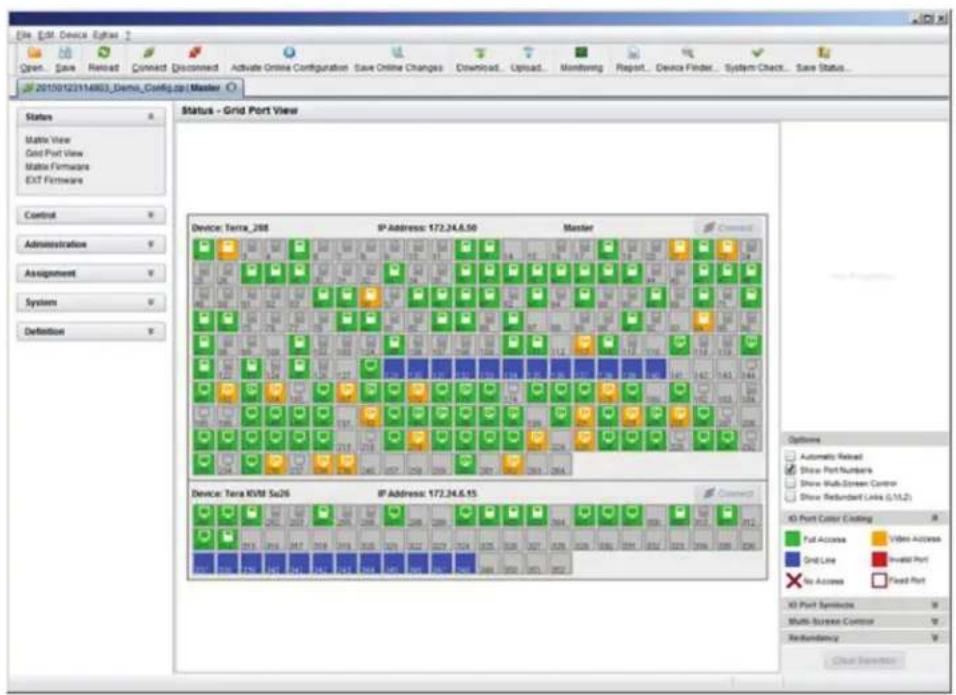Collapse the Status section in the sidebar
The height and width of the screenshot is (695, 956).
151,116
